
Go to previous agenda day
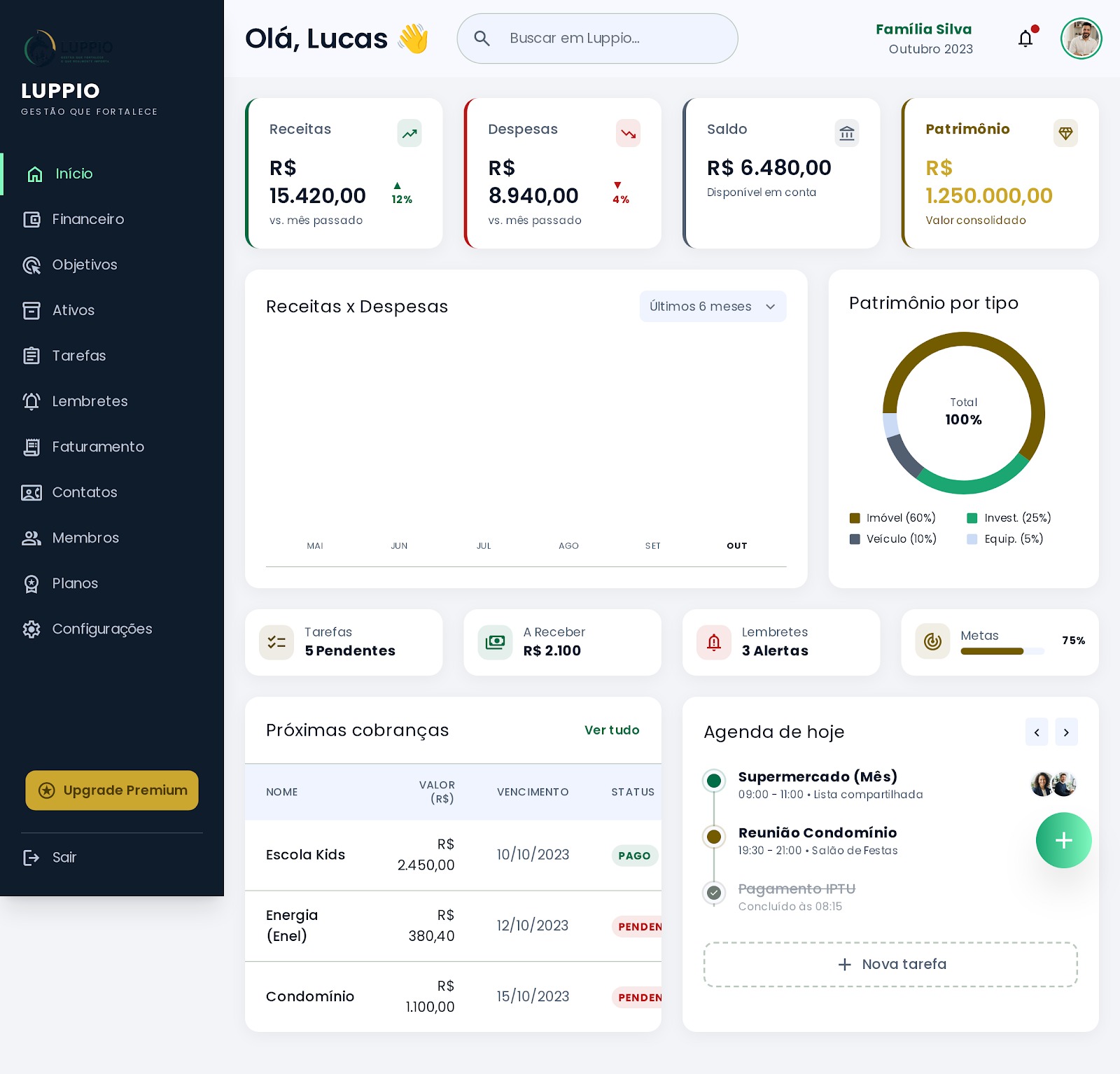point(1037,732)
